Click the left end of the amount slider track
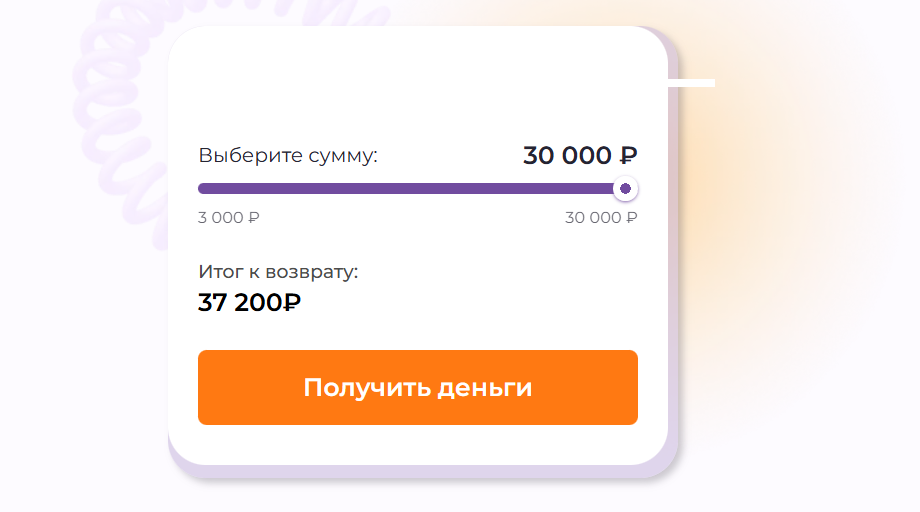 click(x=203, y=188)
